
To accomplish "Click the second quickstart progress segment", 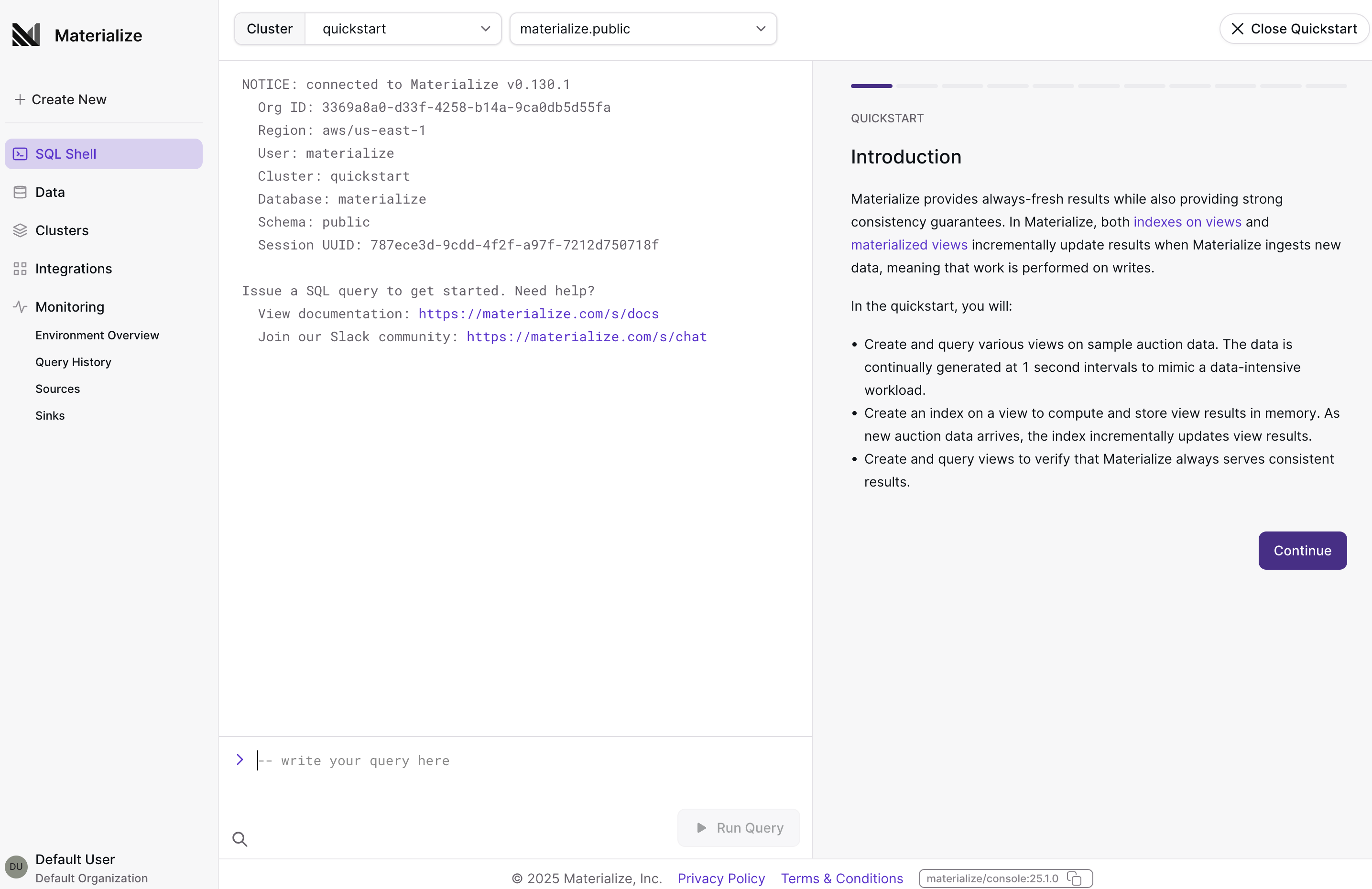I will point(917,86).
